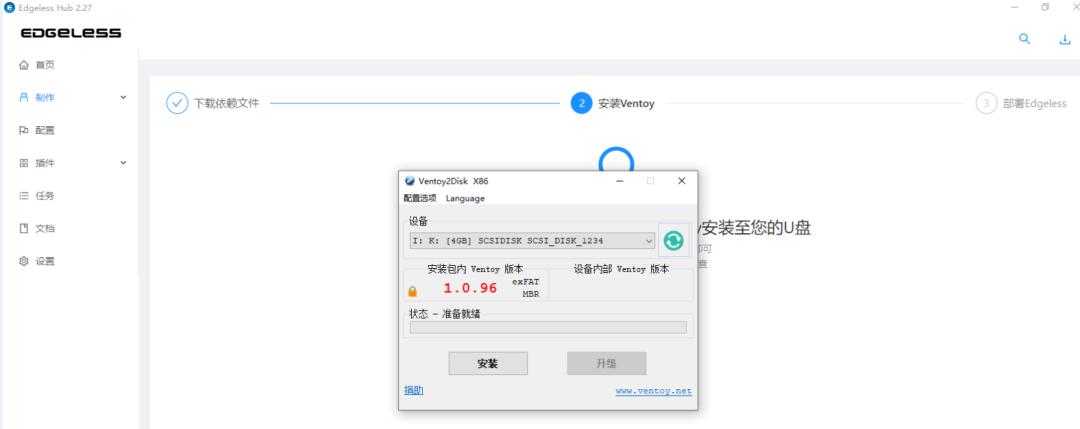Click the 部署Edgeless step label

(x=1035, y=103)
